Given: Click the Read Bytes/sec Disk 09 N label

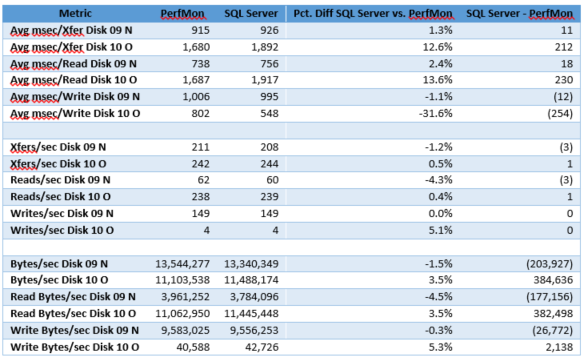Looking at the screenshot, I should pos(73,297).
